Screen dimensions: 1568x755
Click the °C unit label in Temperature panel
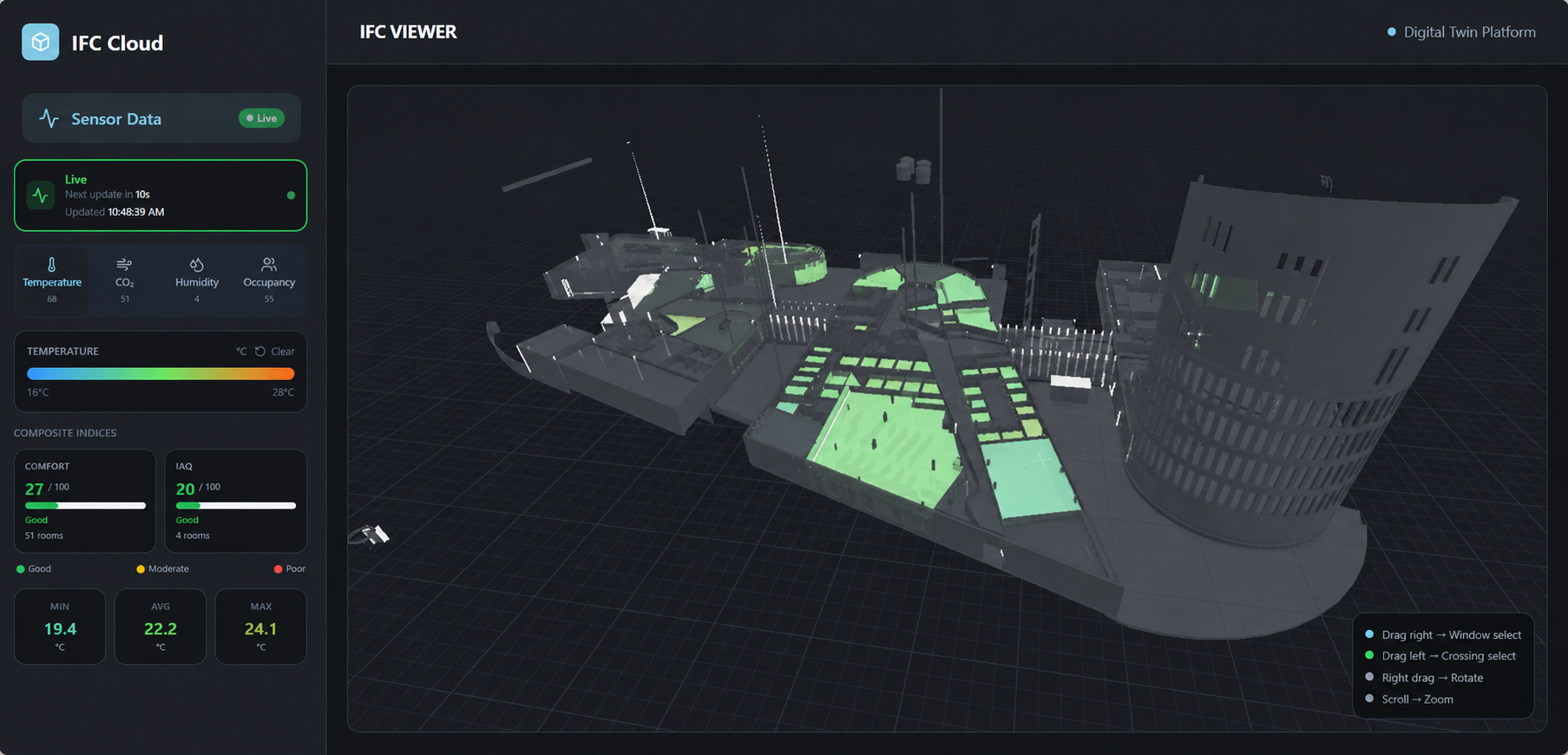pos(241,351)
